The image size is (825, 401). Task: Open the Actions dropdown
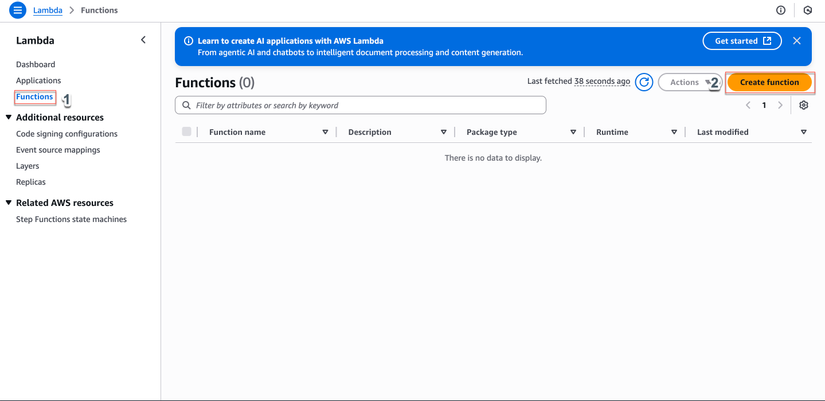point(688,82)
